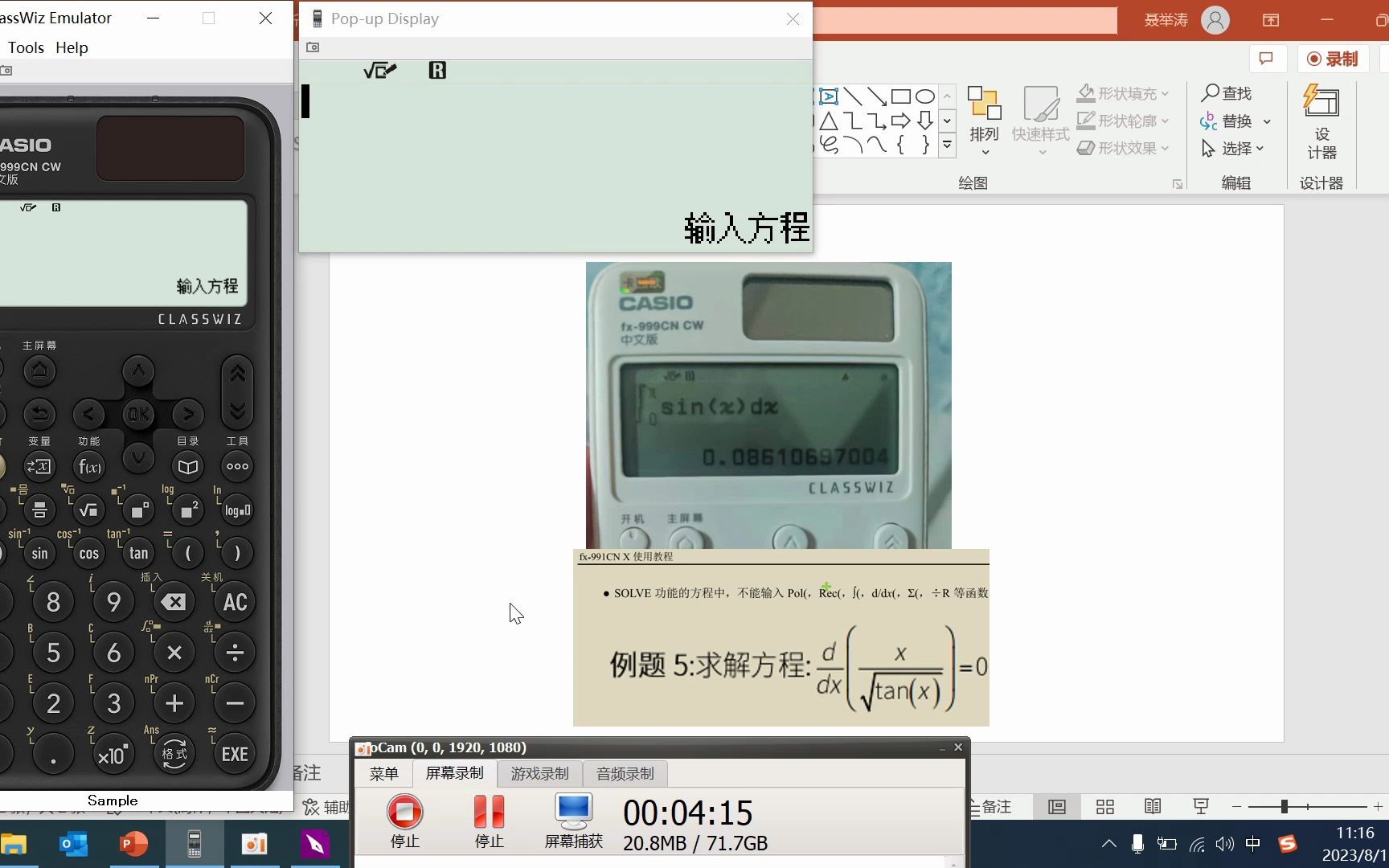Click the calculator back/return key

tap(39, 414)
